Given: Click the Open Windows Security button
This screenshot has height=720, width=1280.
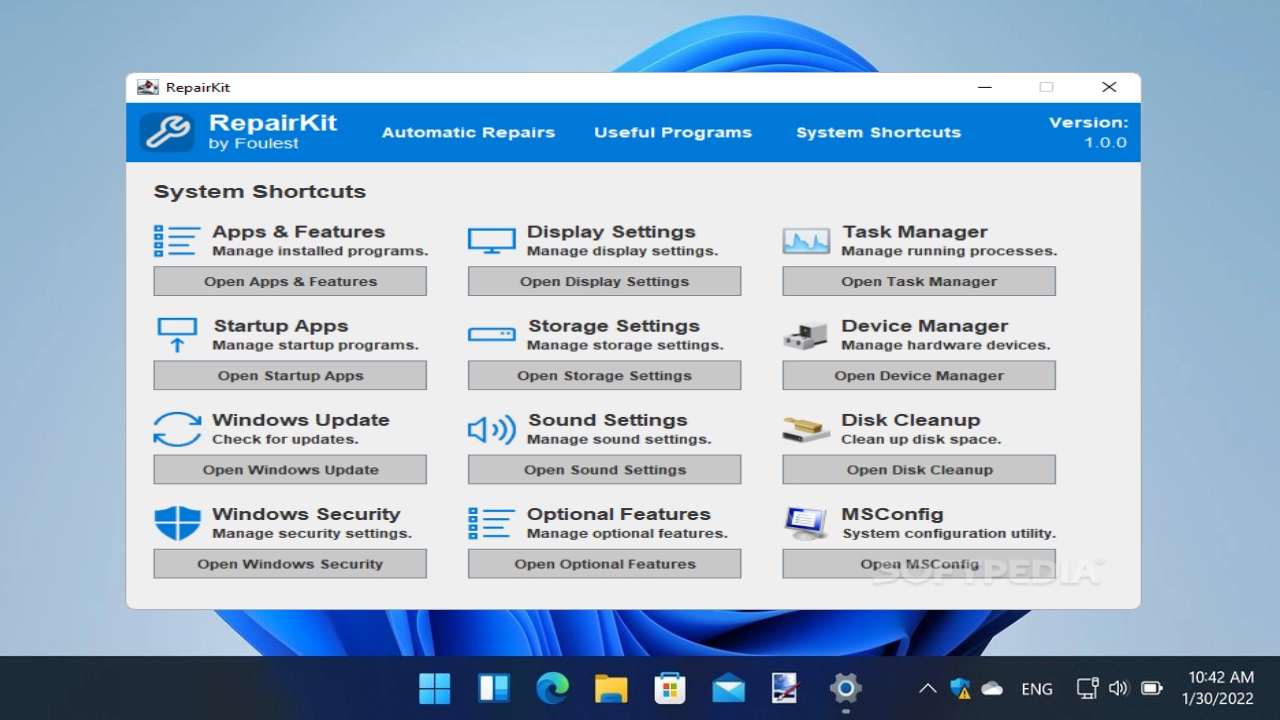Looking at the screenshot, I should (290, 563).
